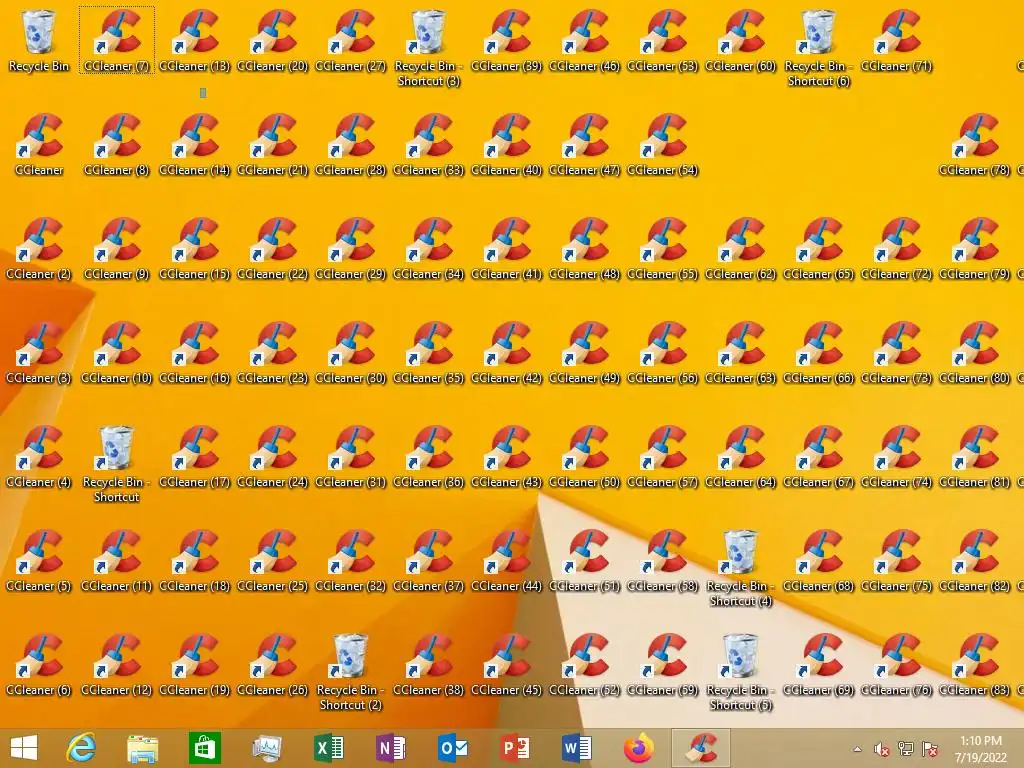Viewport: 1024px width, 768px height.
Task: Open the Windows Store taskbar icon
Action: [x=204, y=748]
